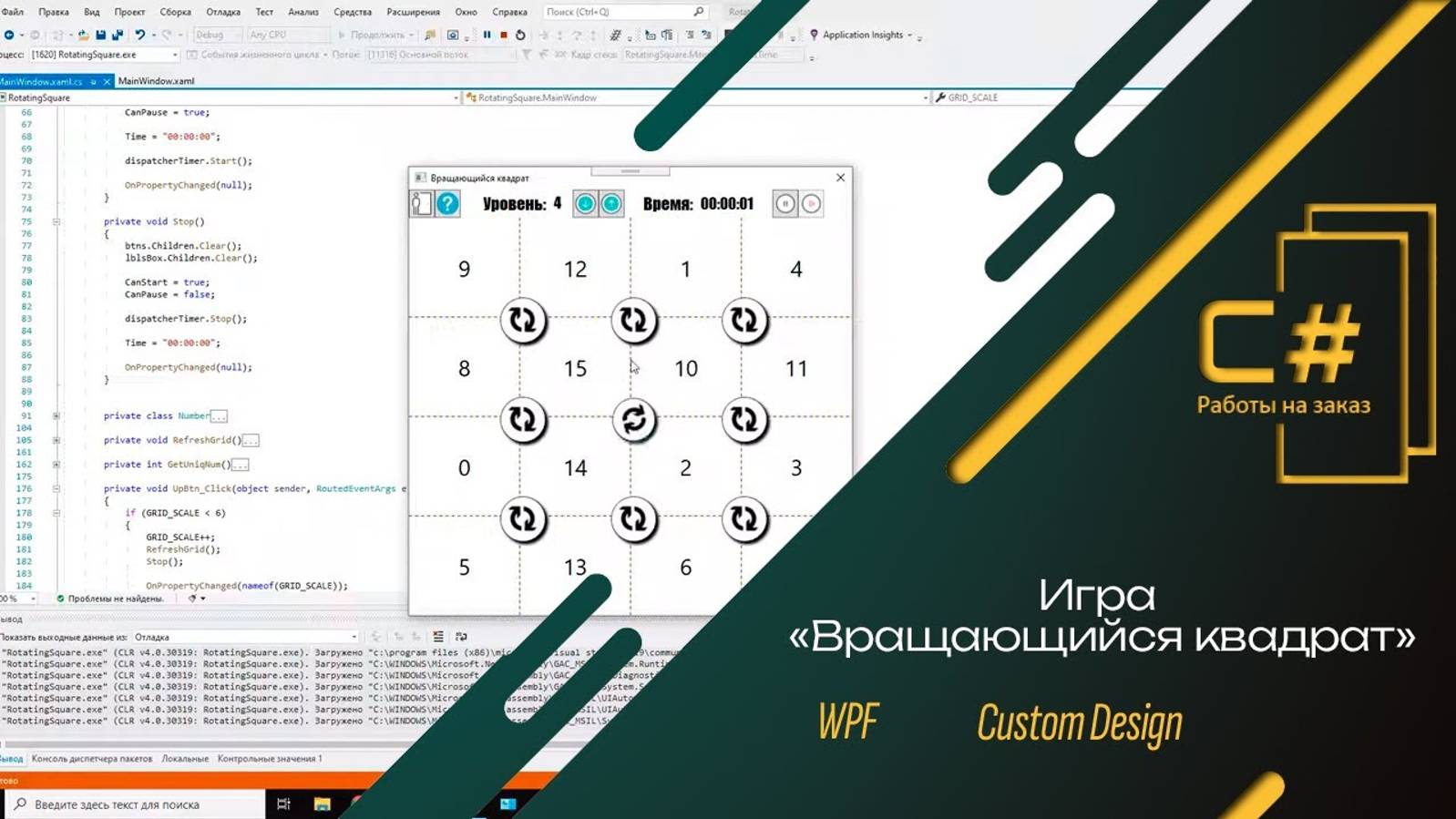
Task: Click the Продолжить continue button
Action: [x=375, y=35]
